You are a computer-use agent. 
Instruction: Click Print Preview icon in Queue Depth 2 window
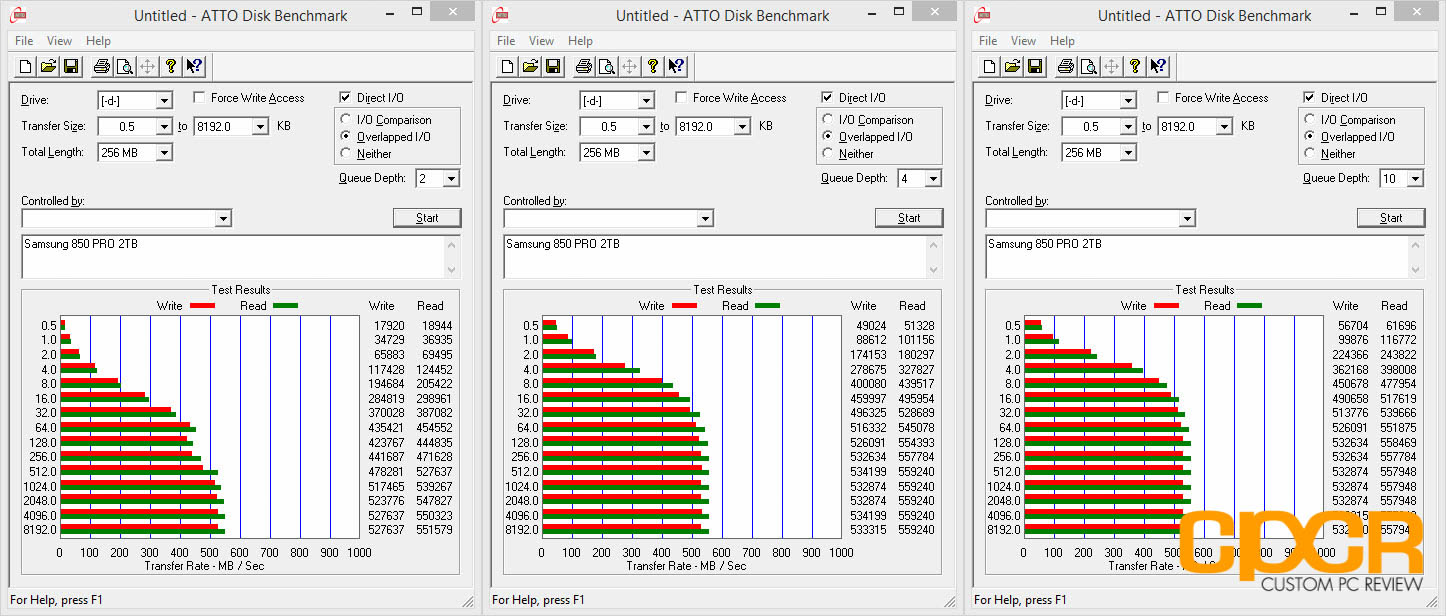pos(124,67)
